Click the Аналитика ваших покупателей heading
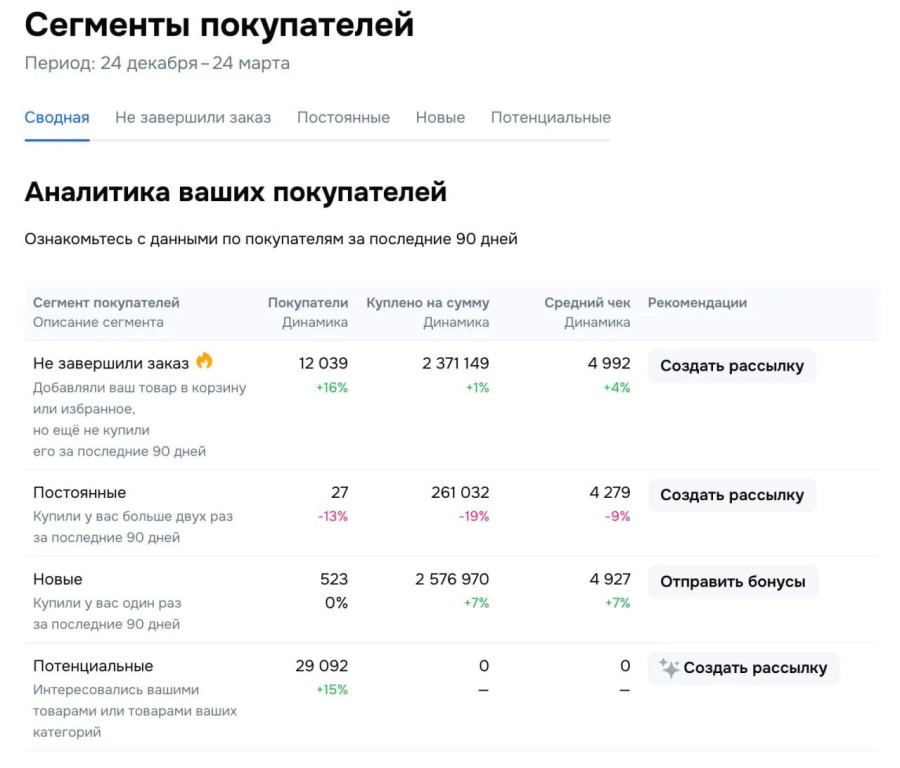This screenshot has width=900, height=768. click(235, 192)
